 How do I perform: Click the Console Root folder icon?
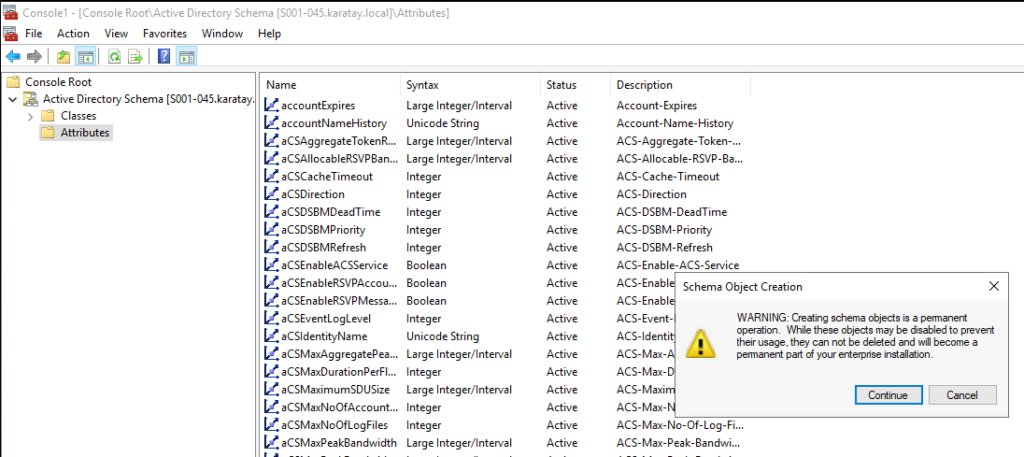(13, 82)
